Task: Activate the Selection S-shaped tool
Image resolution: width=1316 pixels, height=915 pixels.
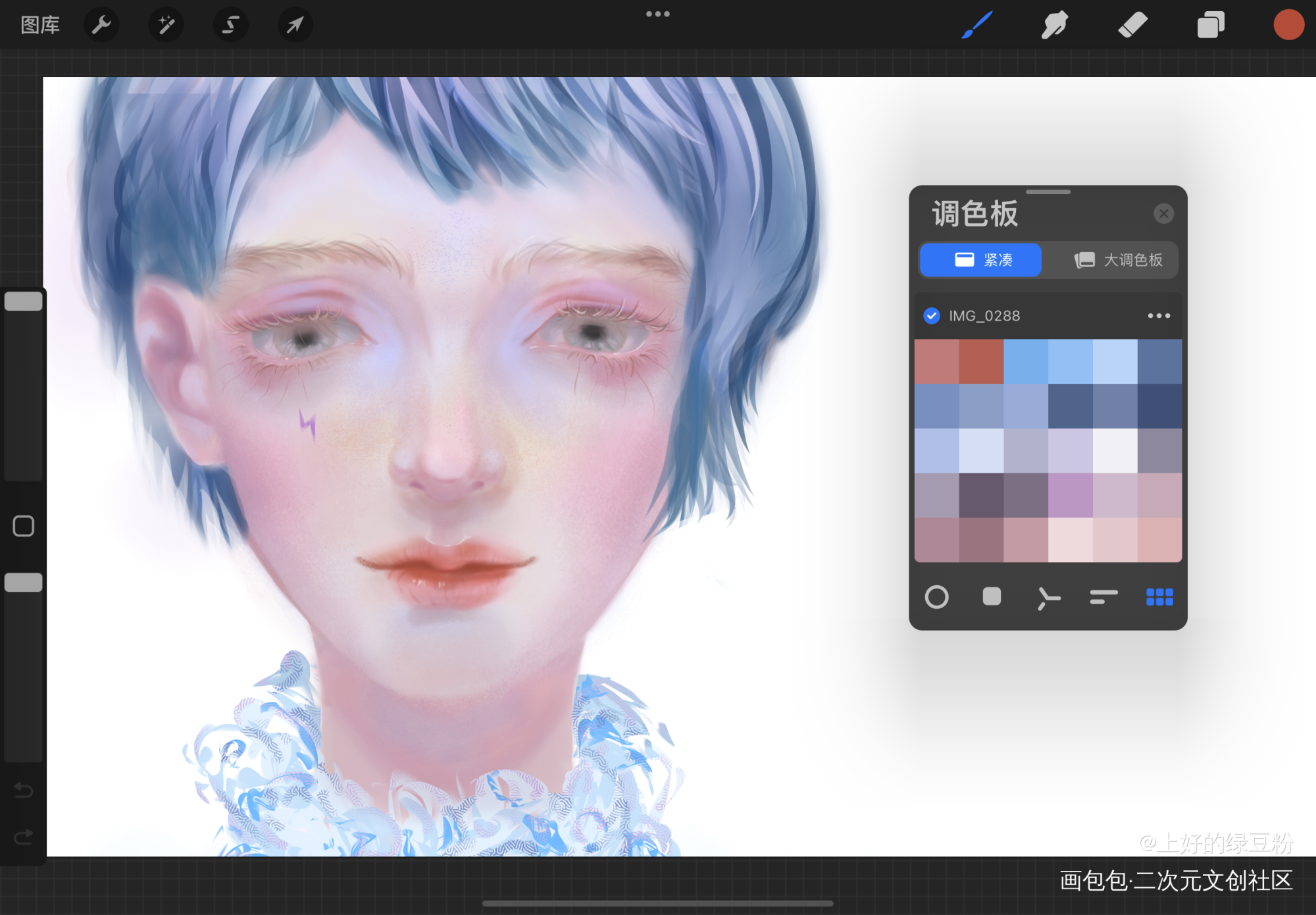Action: click(230, 25)
